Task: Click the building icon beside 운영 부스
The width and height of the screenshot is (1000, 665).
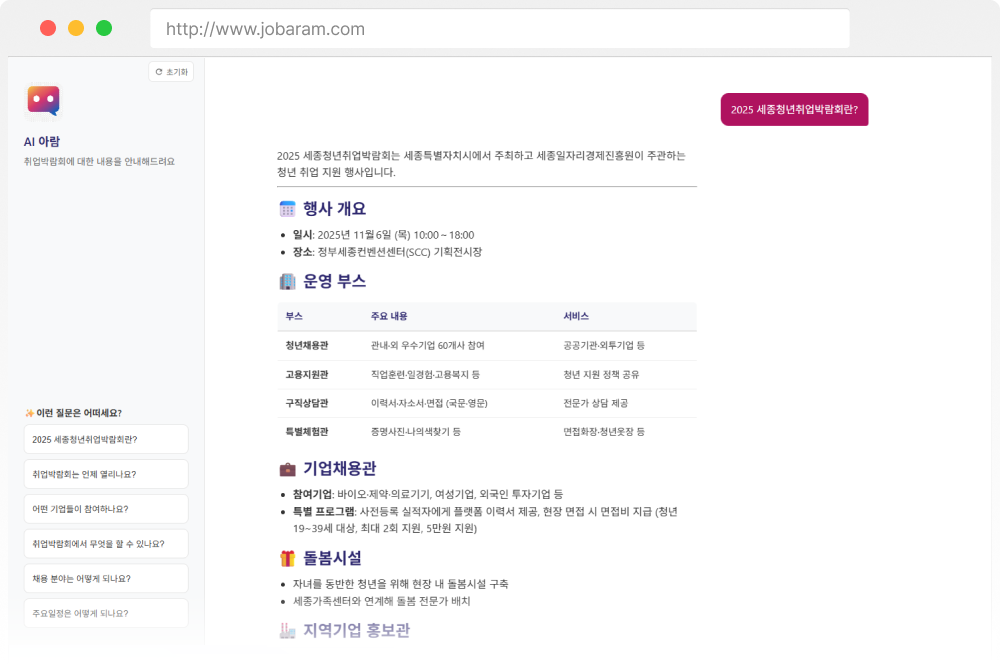Action: (x=287, y=281)
